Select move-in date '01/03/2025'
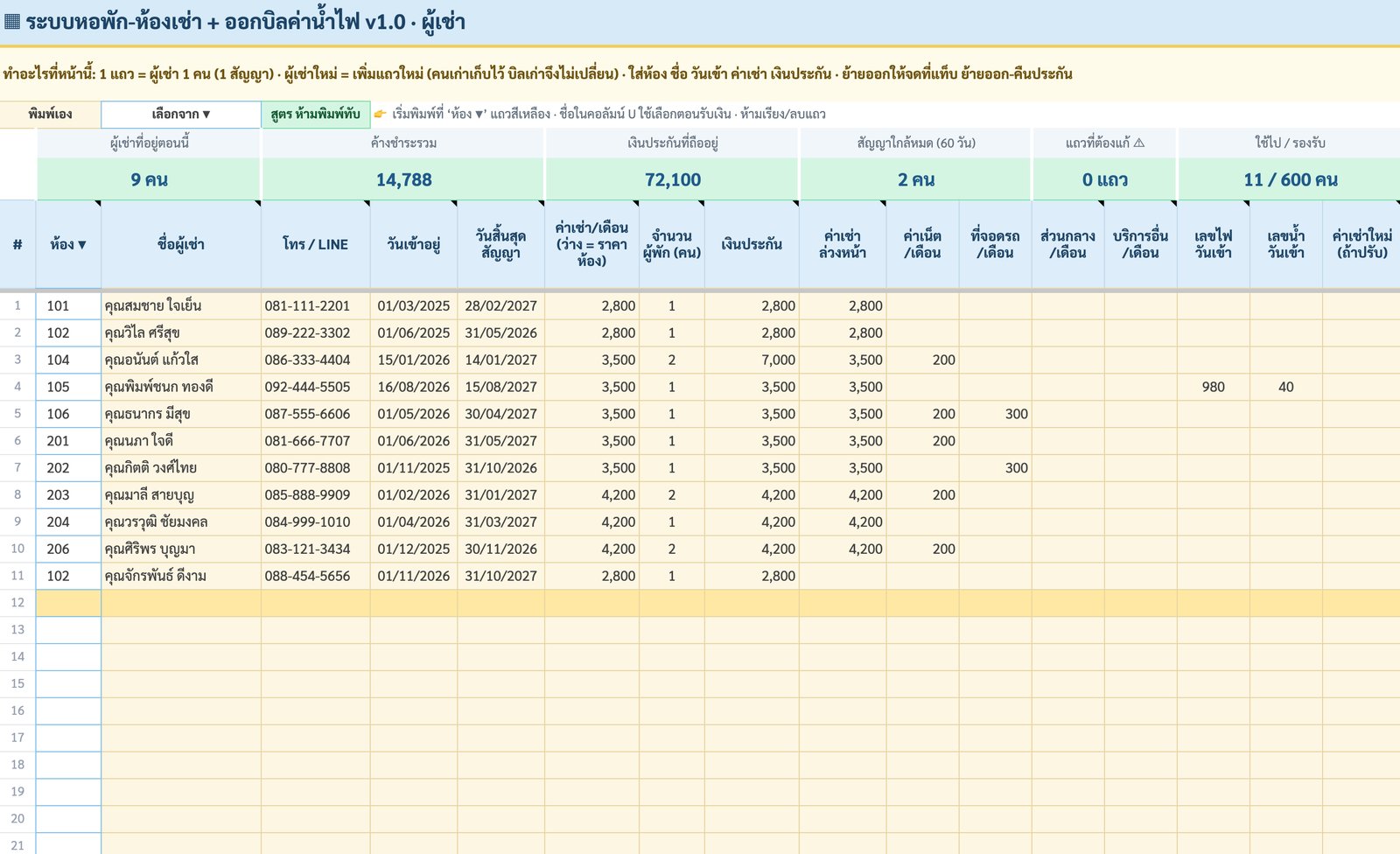The width and height of the screenshot is (1400, 854). pyautogui.click(x=414, y=305)
